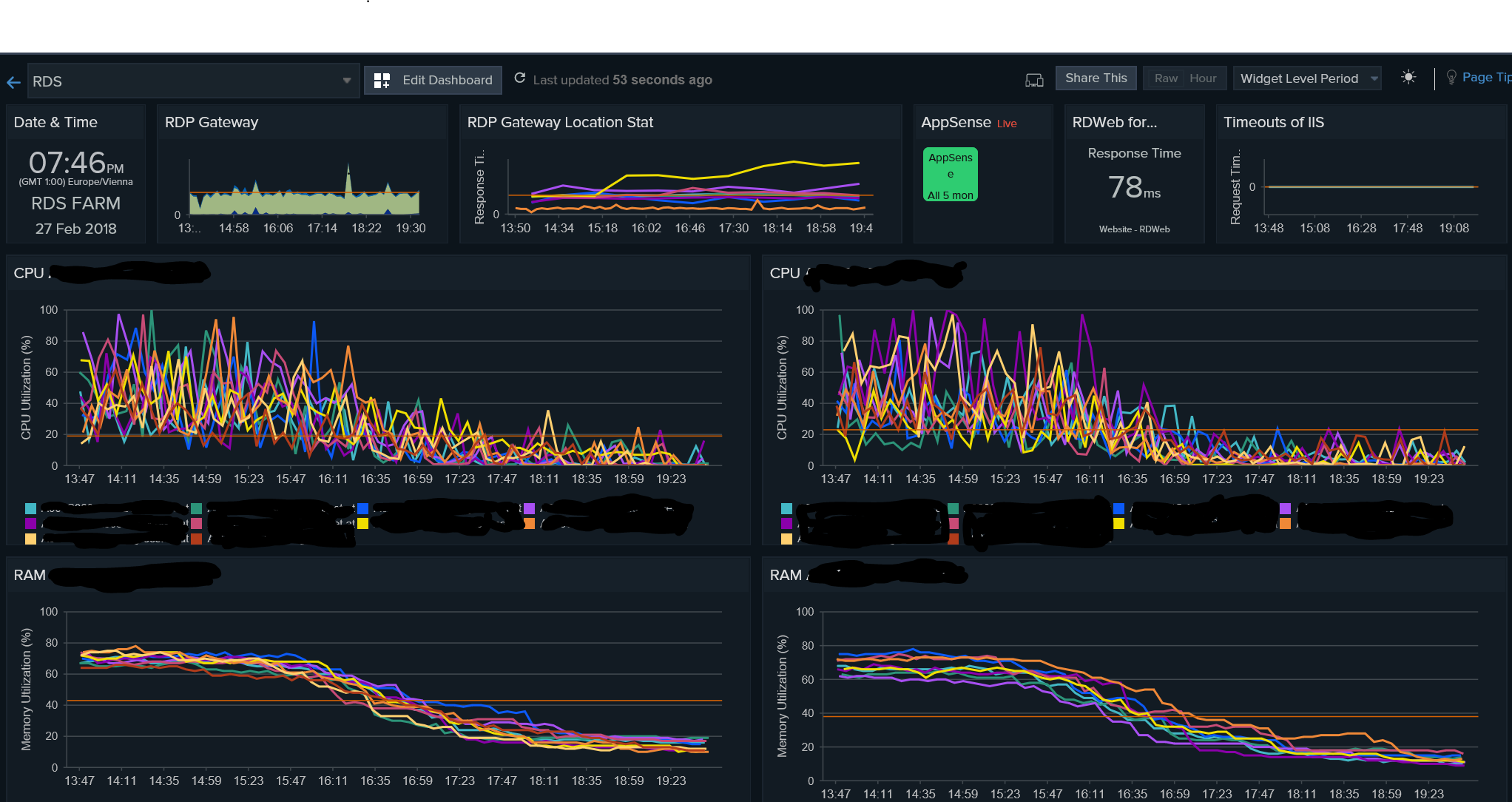The width and height of the screenshot is (1512, 802).
Task: Click the refresh icon next to Last updated
Action: [x=520, y=78]
